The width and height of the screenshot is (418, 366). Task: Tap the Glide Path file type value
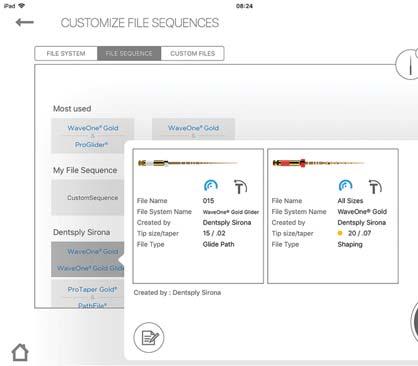point(218,244)
